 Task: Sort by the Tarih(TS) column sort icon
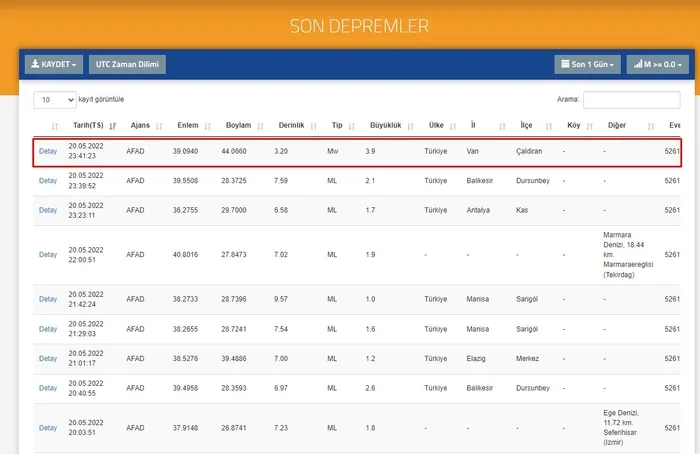click(112, 126)
